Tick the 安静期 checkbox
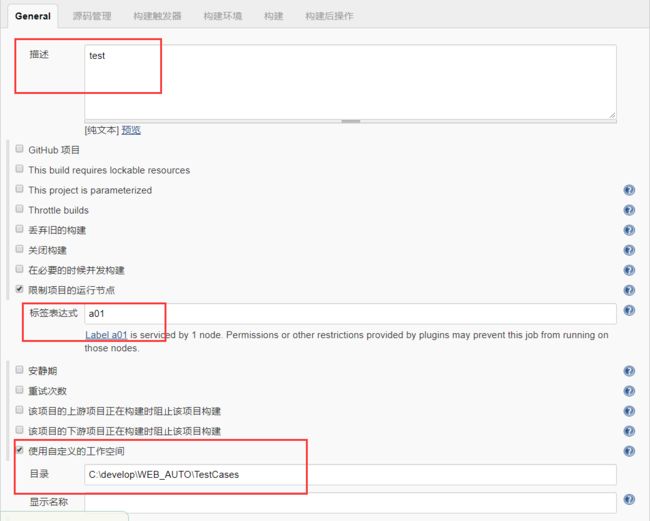Image resolution: width=650 pixels, height=521 pixels. [19, 369]
